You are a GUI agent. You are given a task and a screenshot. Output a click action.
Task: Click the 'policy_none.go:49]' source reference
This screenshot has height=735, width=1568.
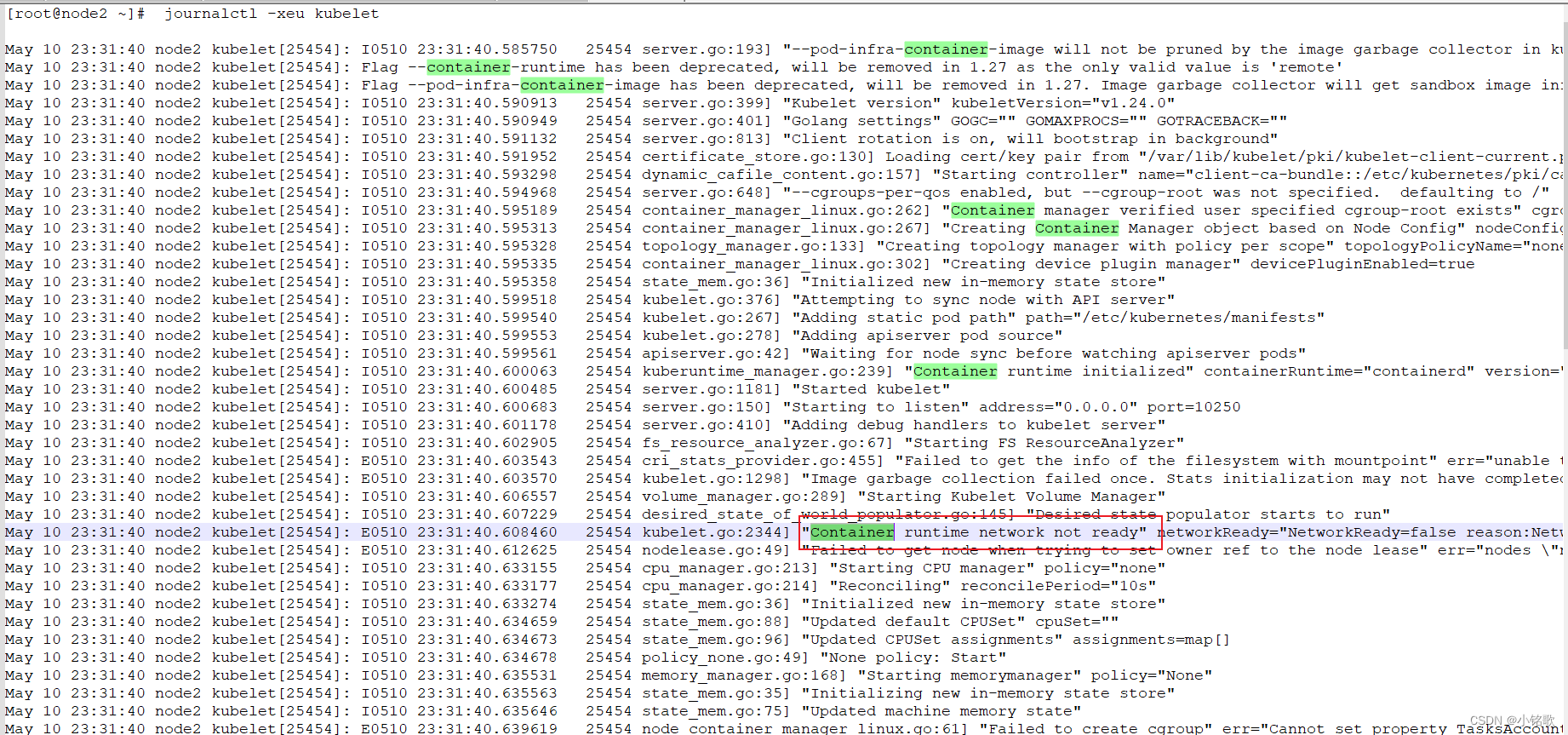point(725,657)
